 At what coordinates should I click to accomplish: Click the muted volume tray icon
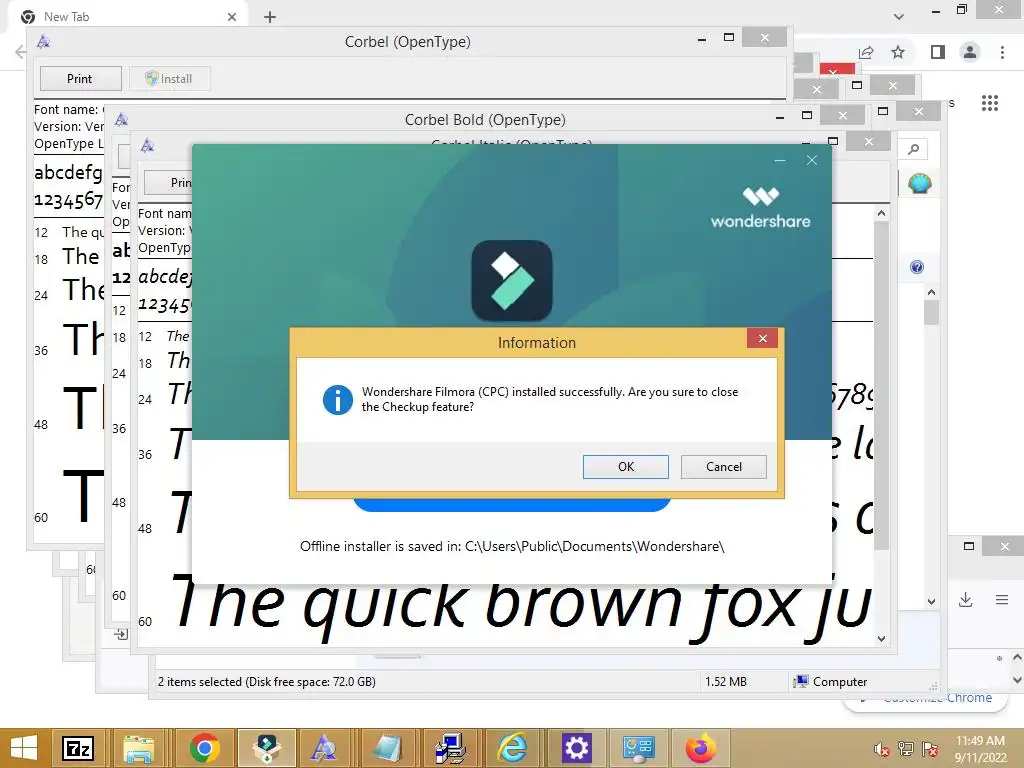coord(882,749)
